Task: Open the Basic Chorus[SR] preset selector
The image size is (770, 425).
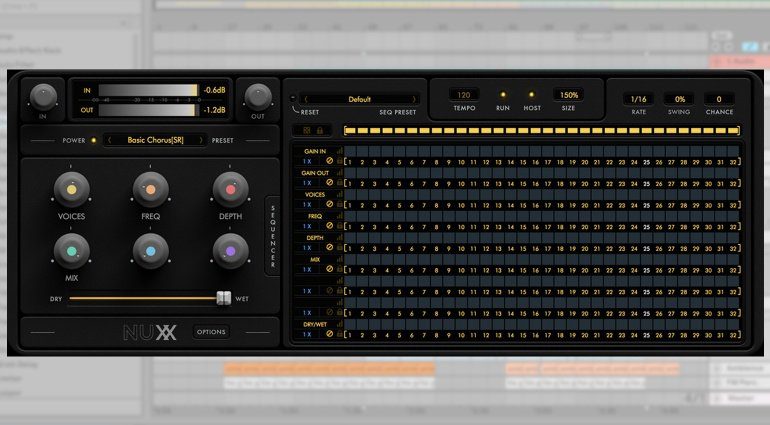Action: pos(157,141)
